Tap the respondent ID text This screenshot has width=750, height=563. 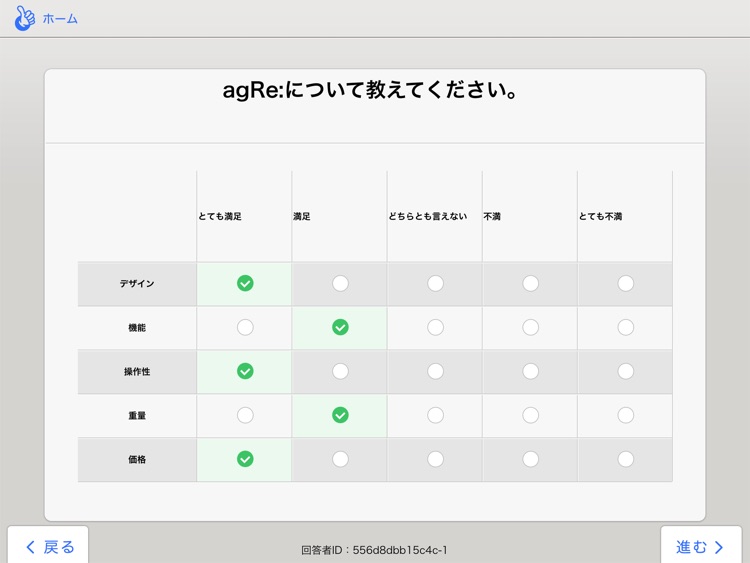374,550
